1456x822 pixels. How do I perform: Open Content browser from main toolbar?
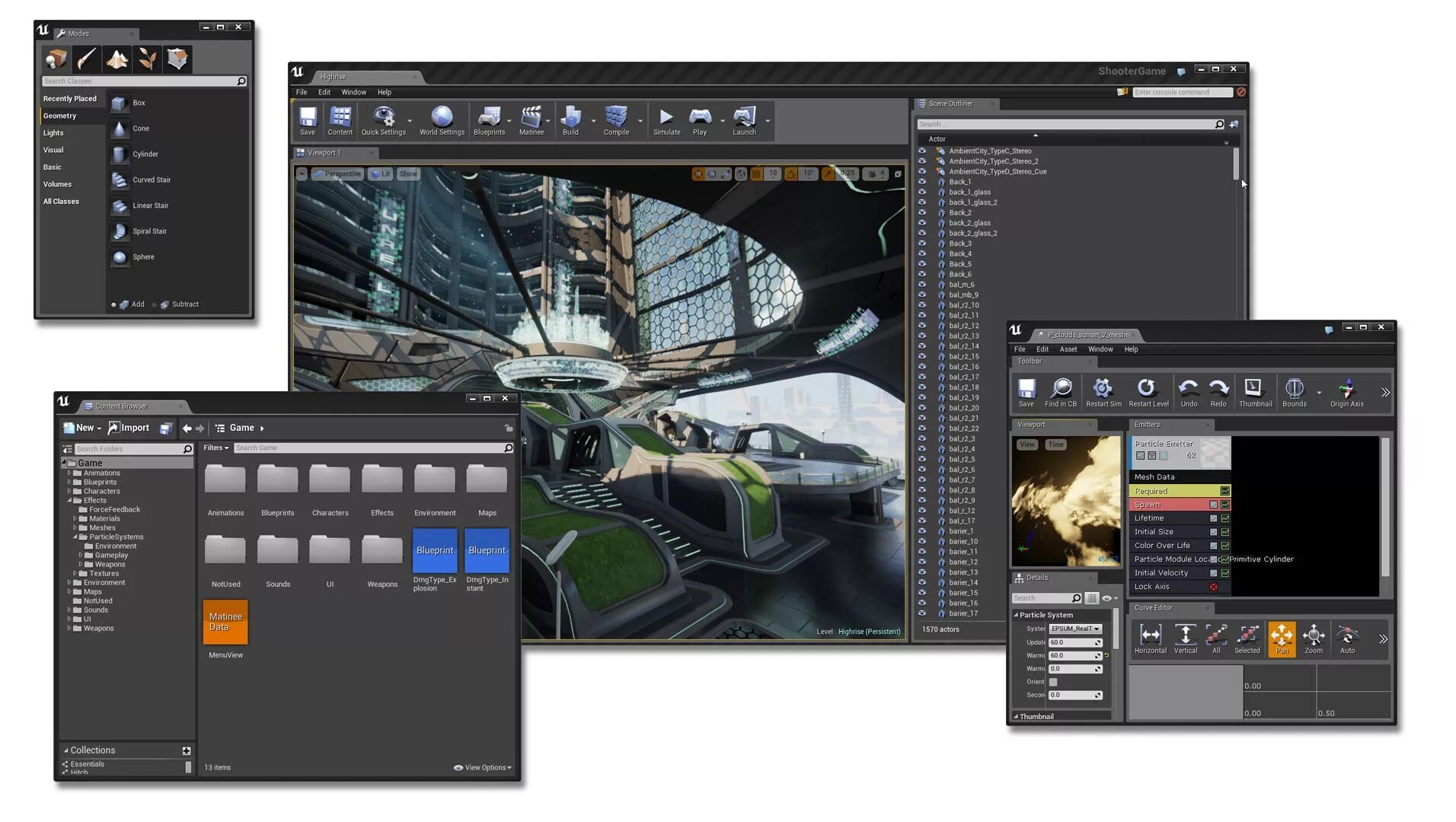[x=340, y=121]
